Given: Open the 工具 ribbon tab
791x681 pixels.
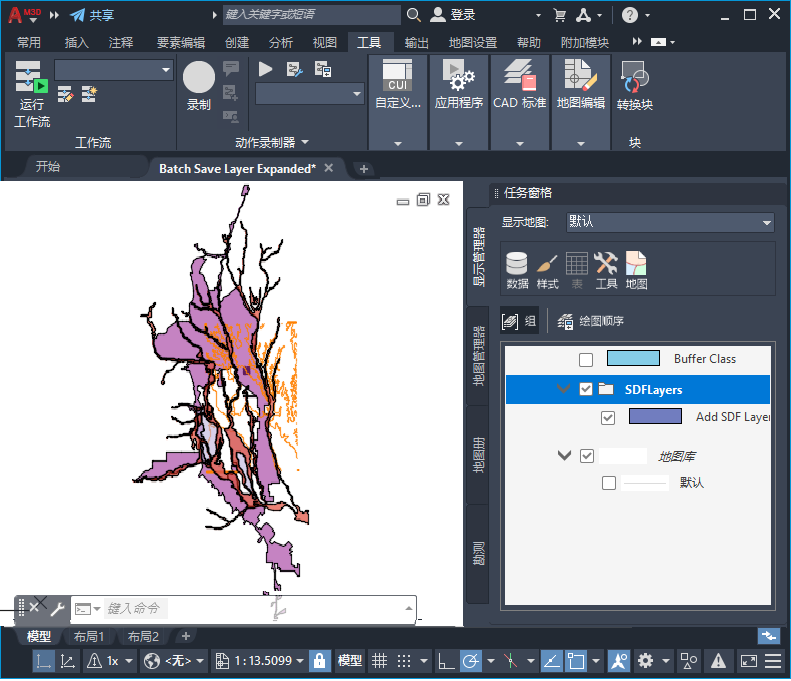Looking at the screenshot, I should pyautogui.click(x=369, y=42).
